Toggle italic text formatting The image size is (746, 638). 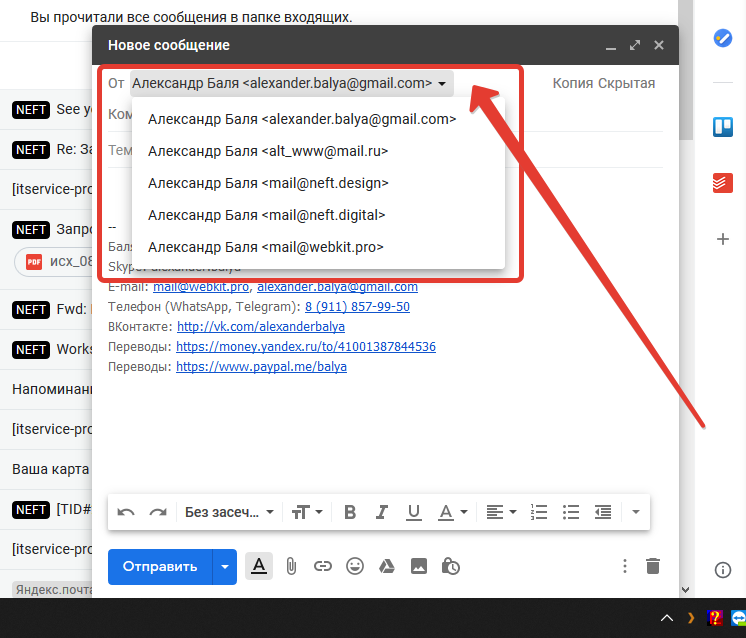tap(381, 512)
